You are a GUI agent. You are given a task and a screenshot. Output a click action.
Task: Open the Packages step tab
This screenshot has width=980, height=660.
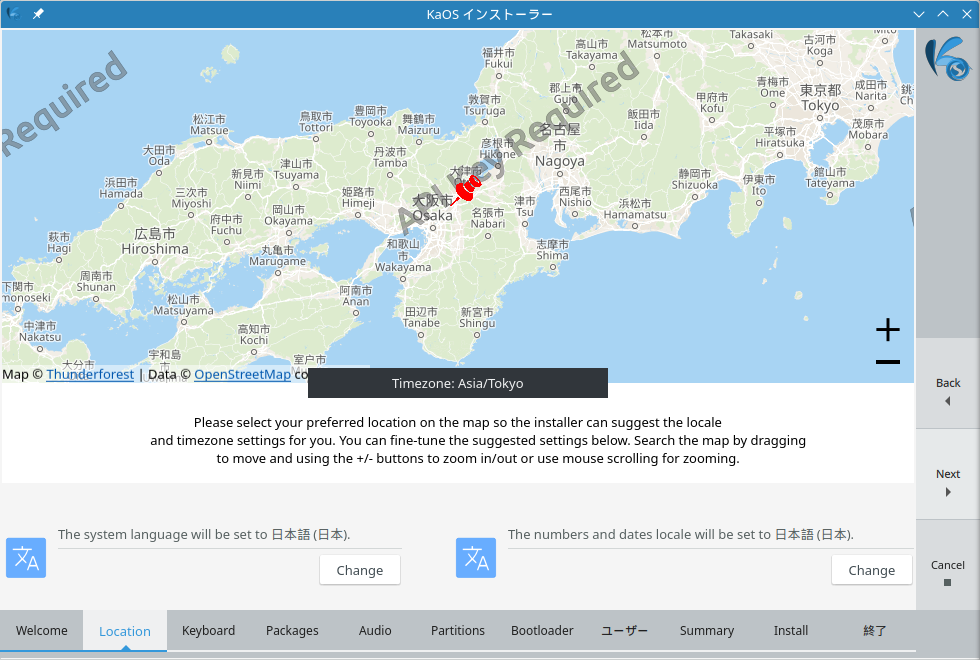pyautogui.click(x=292, y=631)
